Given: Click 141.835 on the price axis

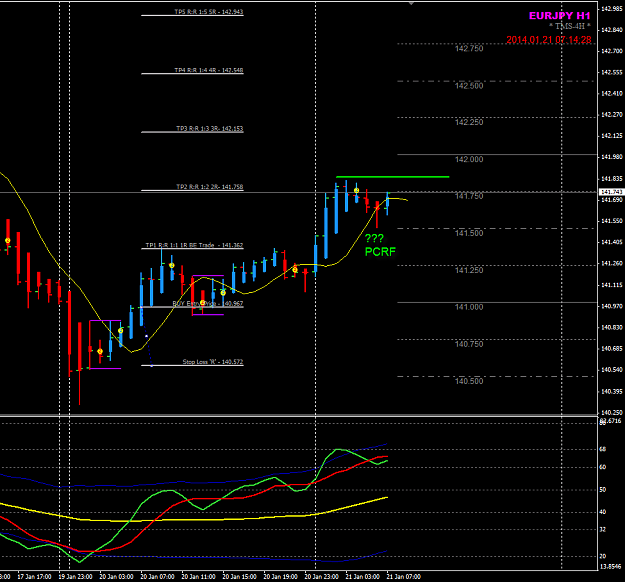Looking at the screenshot, I should (612, 179).
